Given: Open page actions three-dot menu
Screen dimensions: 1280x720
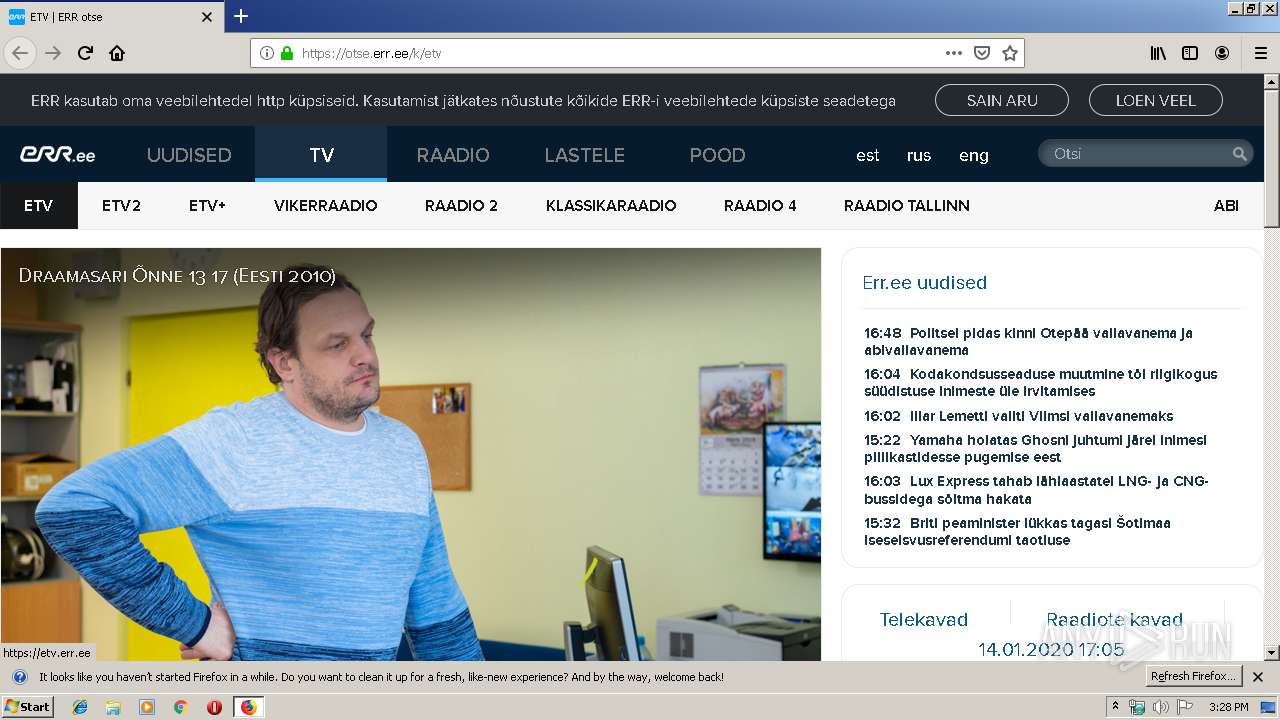Looking at the screenshot, I should click(954, 53).
